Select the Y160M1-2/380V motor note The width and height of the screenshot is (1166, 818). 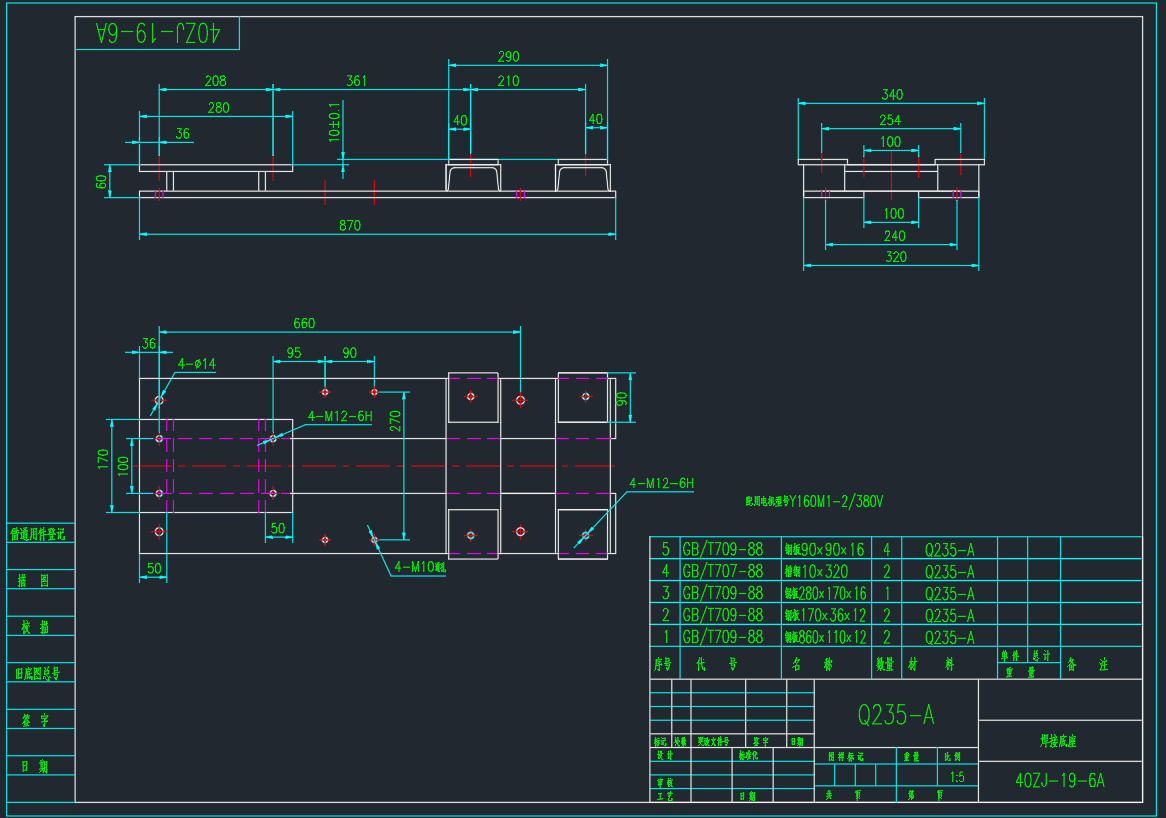point(815,502)
